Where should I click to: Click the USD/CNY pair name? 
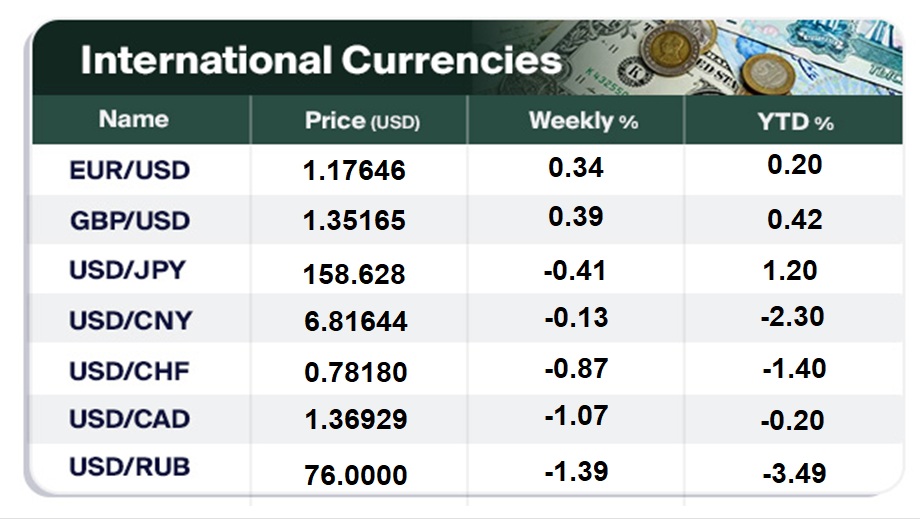(x=130, y=320)
